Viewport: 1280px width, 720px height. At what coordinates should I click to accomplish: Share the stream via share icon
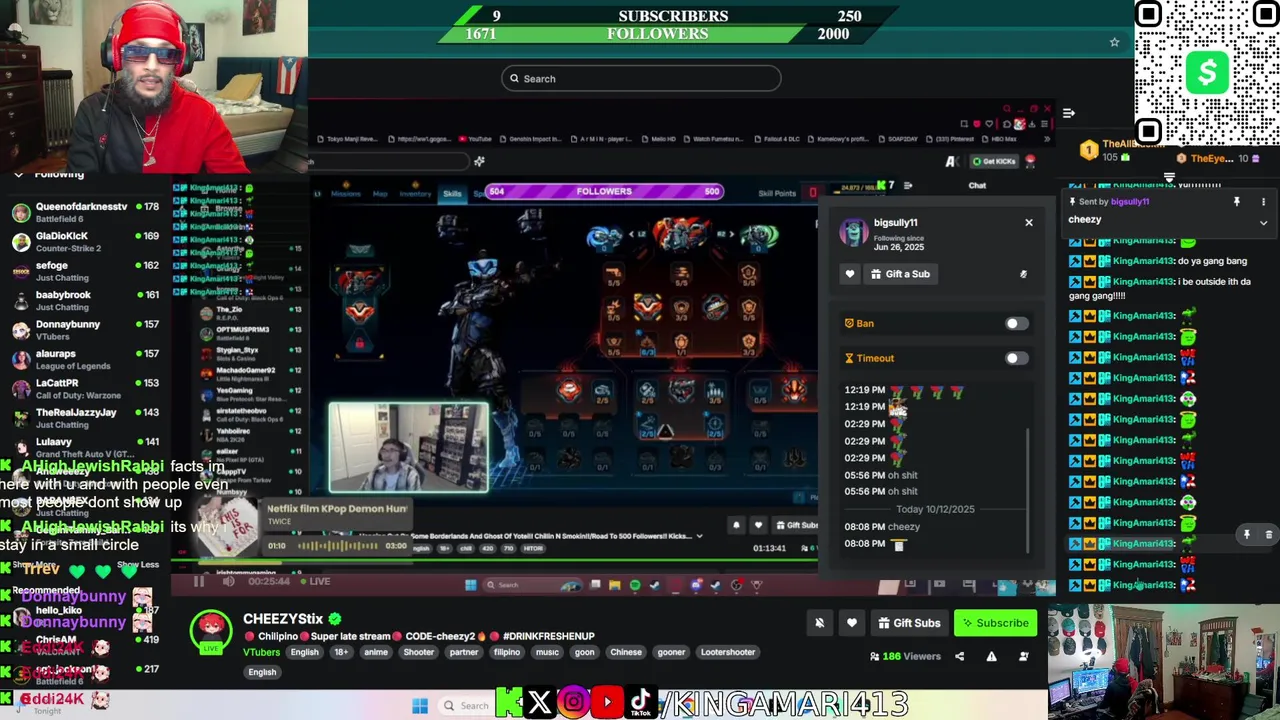(959, 657)
